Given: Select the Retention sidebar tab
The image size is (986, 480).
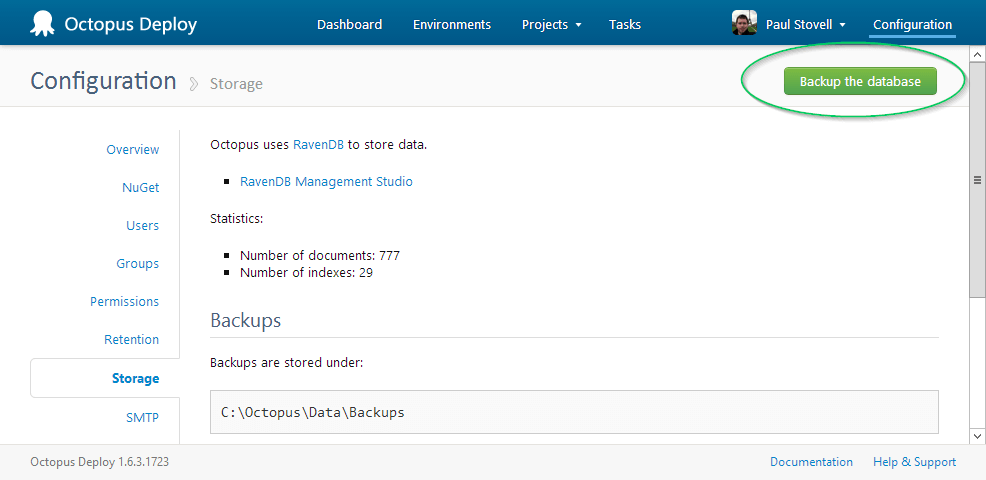Looking at the screenshot, I should 131,340.
